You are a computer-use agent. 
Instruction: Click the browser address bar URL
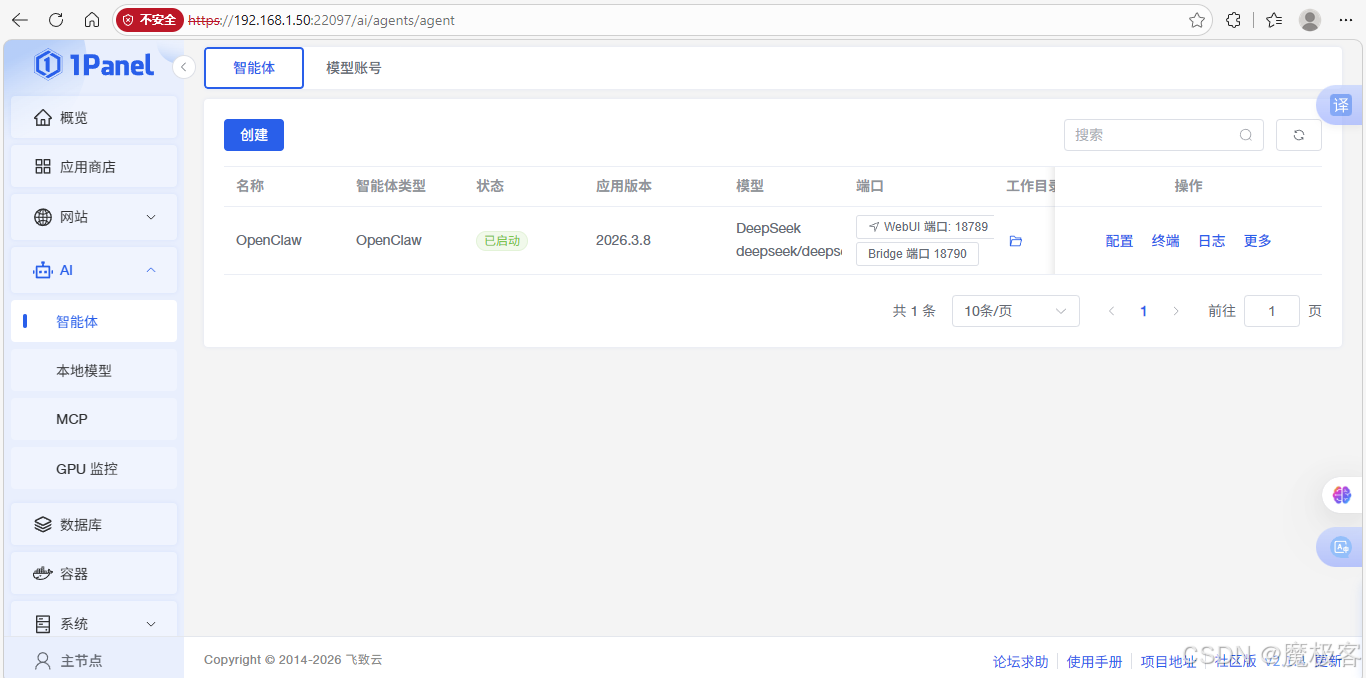pos(322,20)
